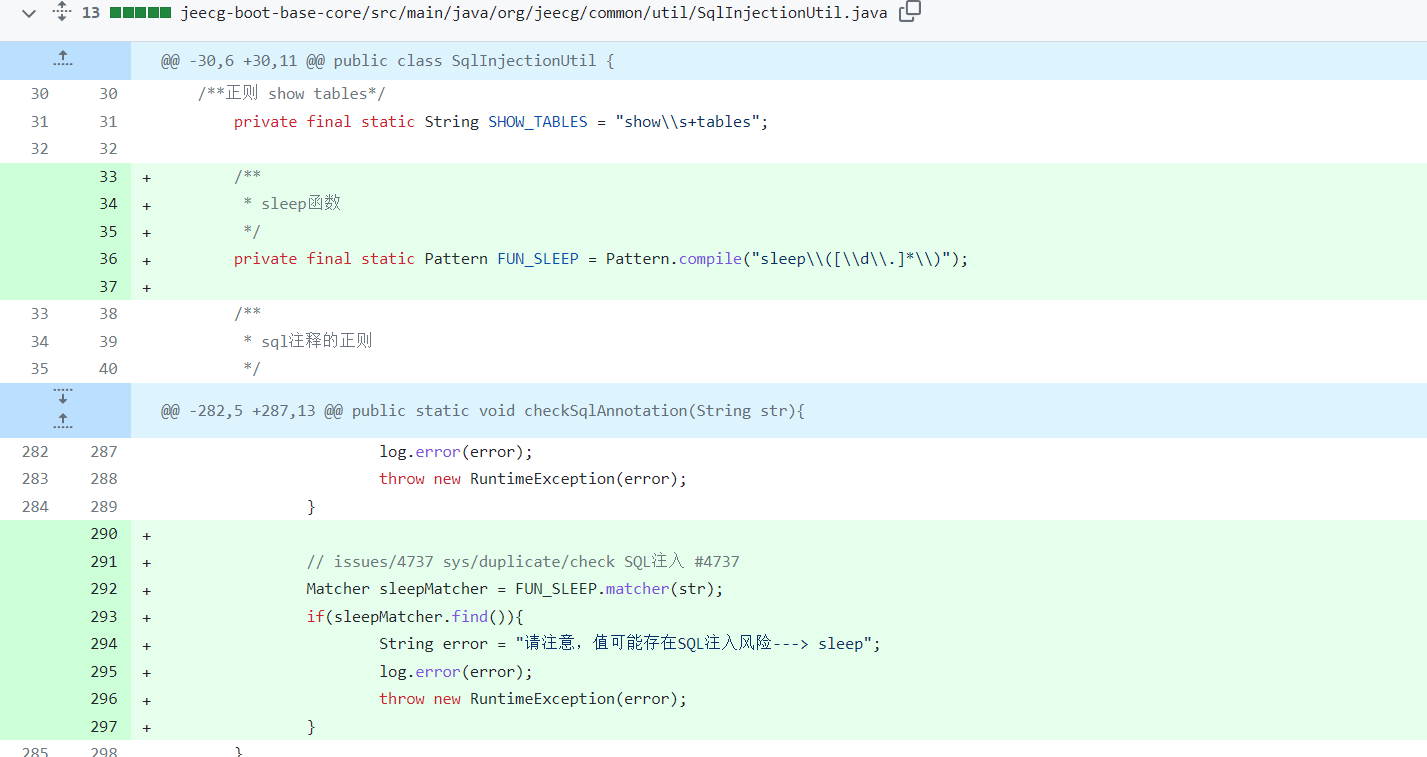Copy the SqlInjectionUtil.java file path
Viewport: 1427px width, 757px height.
click(x=909, y=12)
